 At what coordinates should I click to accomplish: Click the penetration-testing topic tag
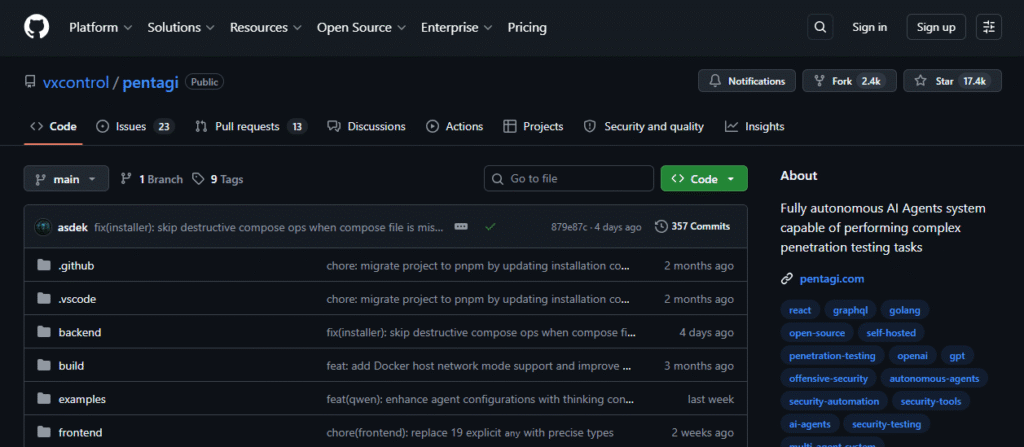click(x=832, y=356)
